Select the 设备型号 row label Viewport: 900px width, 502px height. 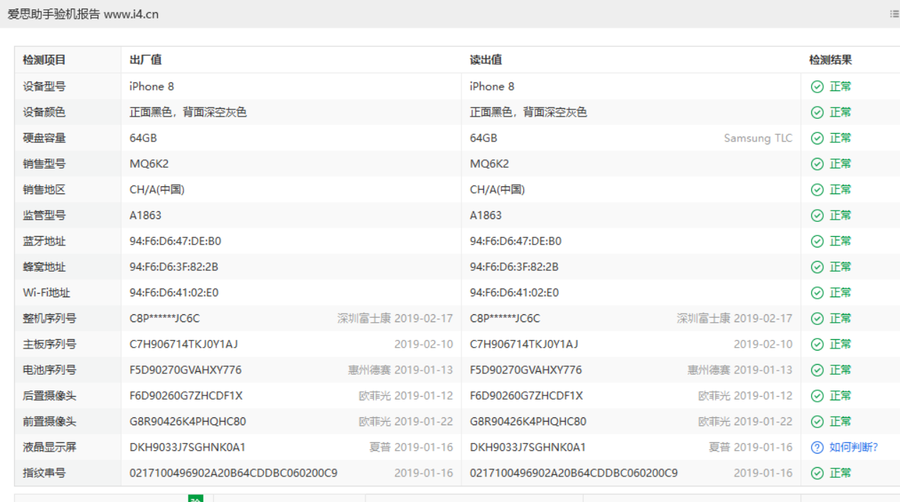coord(44,87)
